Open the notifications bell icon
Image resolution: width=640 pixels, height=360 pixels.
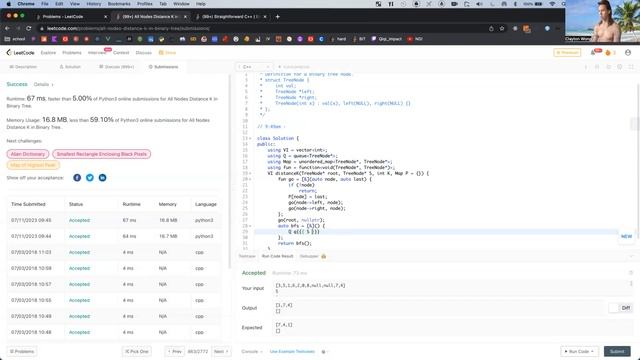(593, 53)
